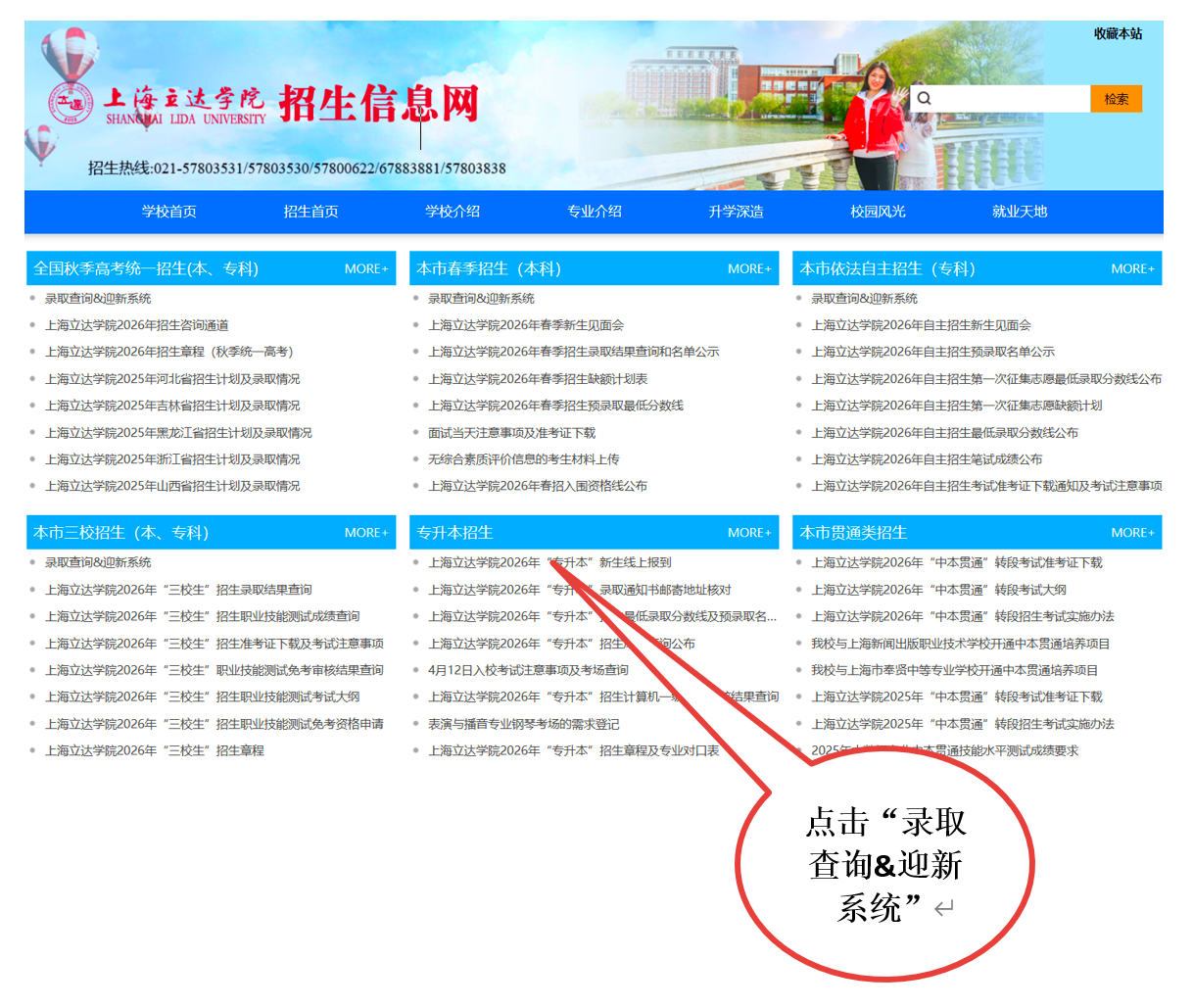Screen dimensions: 1193x1008
Task: Click the search magnifier icon
Action: point(924,98)
